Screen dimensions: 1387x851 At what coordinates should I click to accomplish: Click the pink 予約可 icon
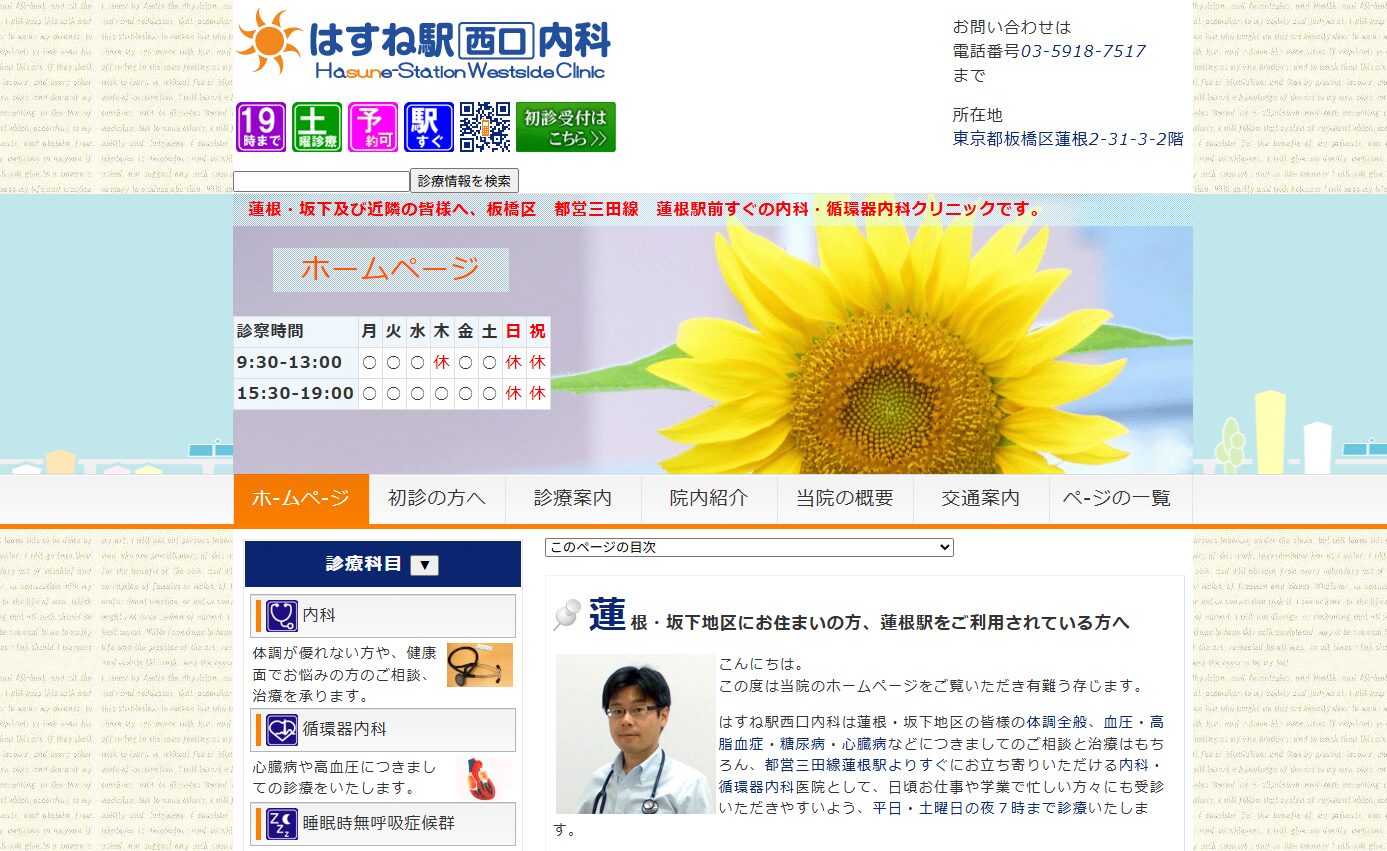(373, 127)
